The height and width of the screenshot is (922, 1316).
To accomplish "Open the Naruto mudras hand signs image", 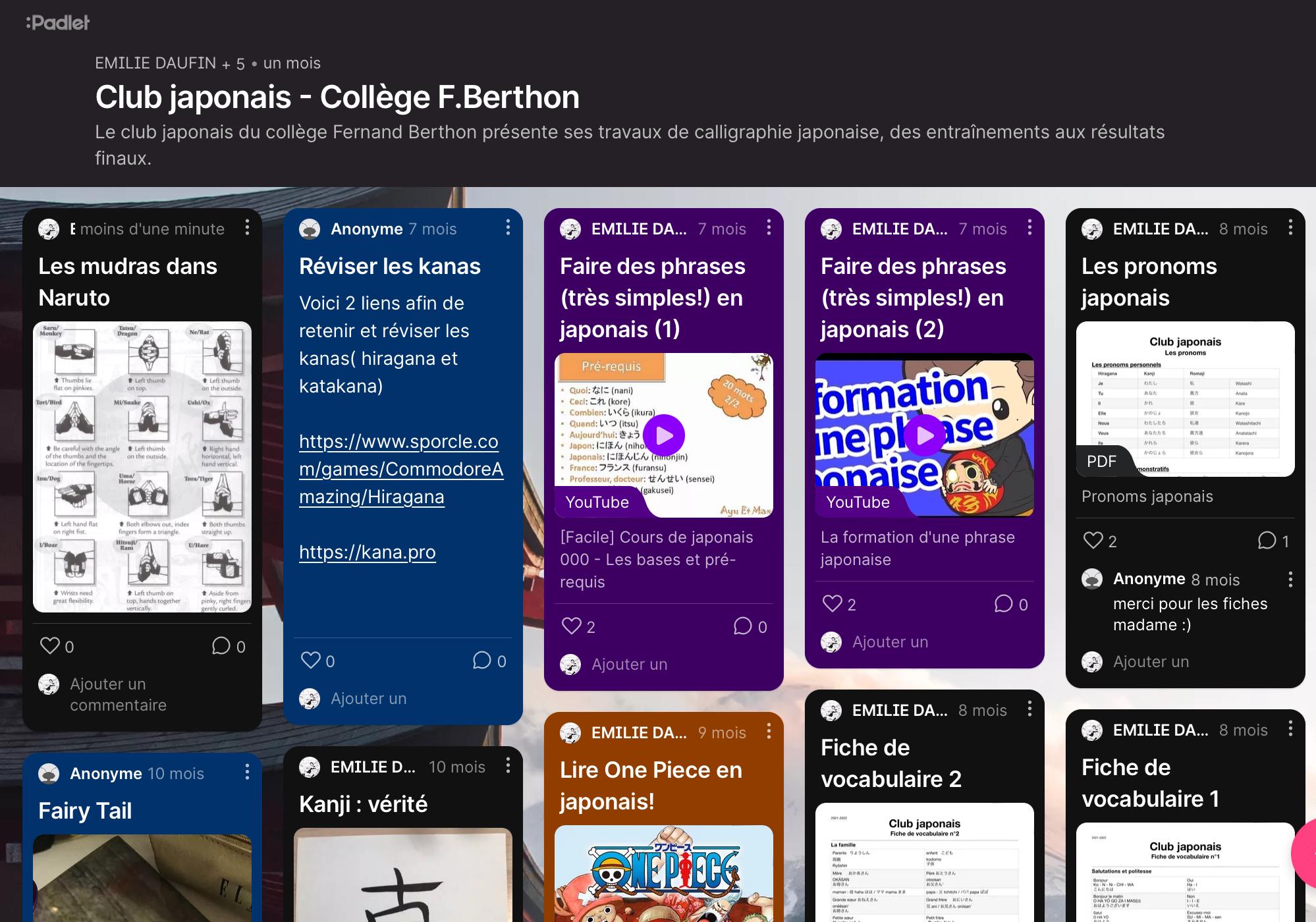I will coord(142,467).
